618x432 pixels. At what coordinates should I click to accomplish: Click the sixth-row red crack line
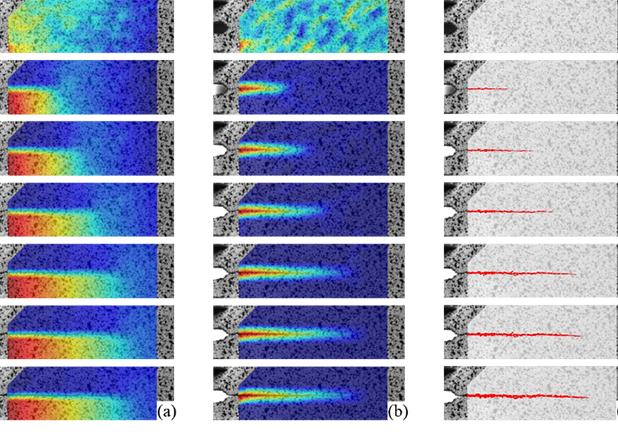(525, 334)
